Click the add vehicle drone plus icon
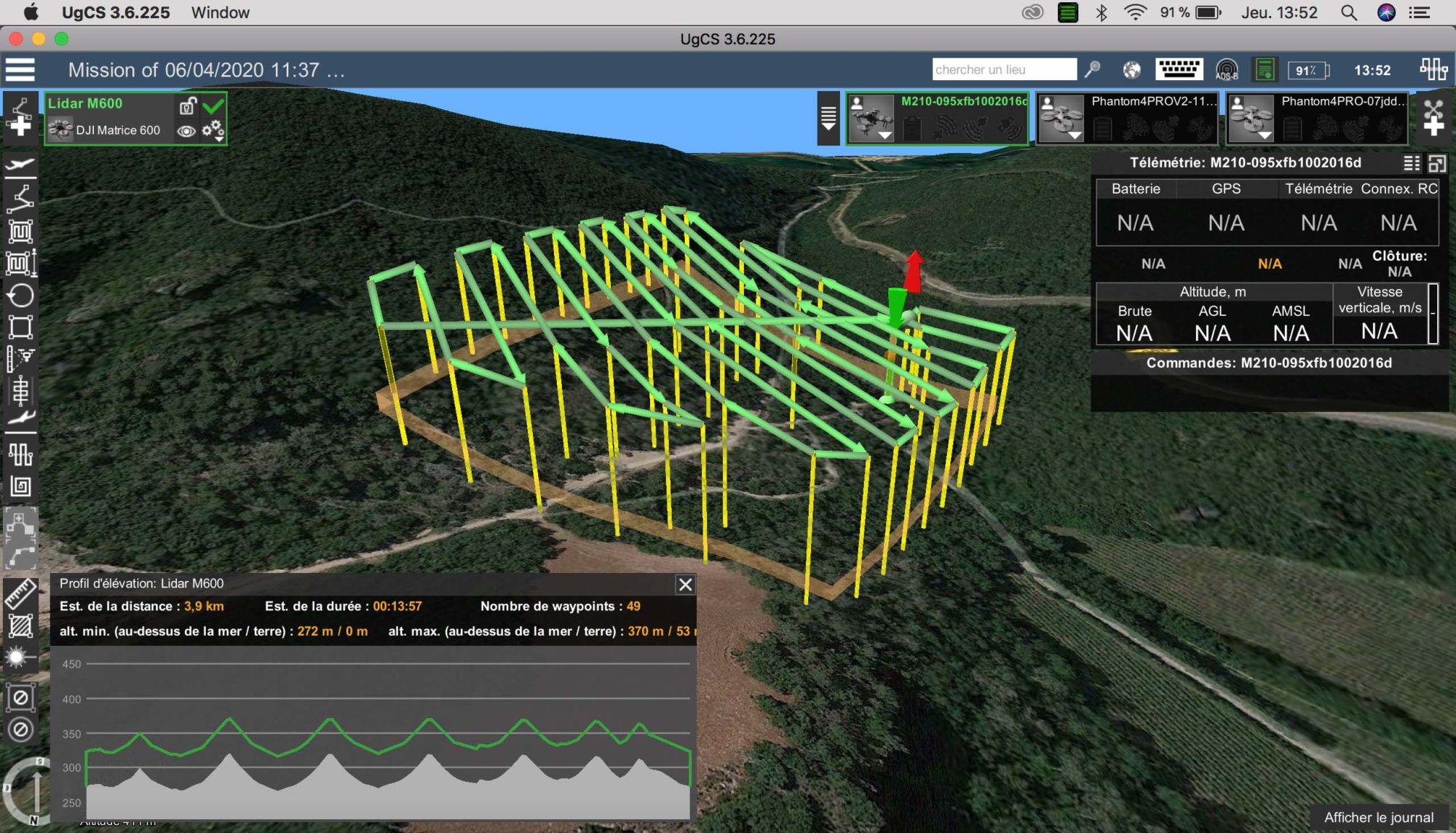The image size is (1456, 833). coord(1433,118)
